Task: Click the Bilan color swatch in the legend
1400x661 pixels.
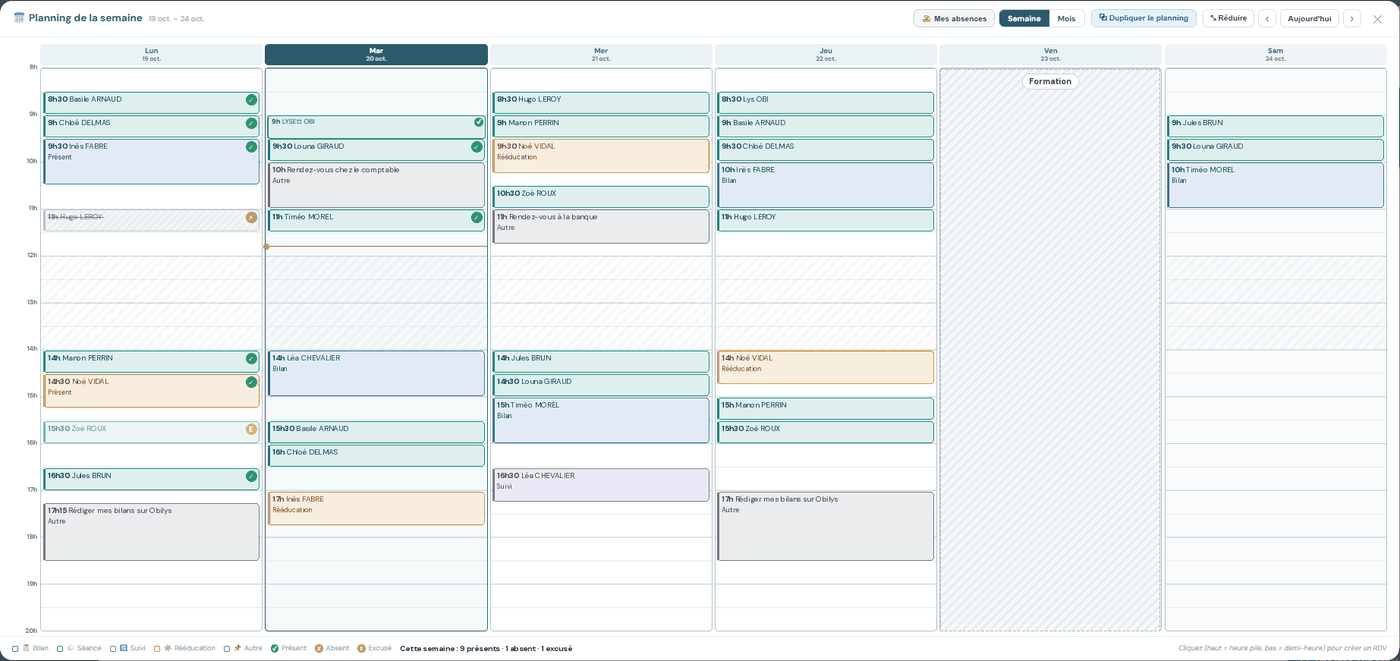Action: click(x=15, y=648)
